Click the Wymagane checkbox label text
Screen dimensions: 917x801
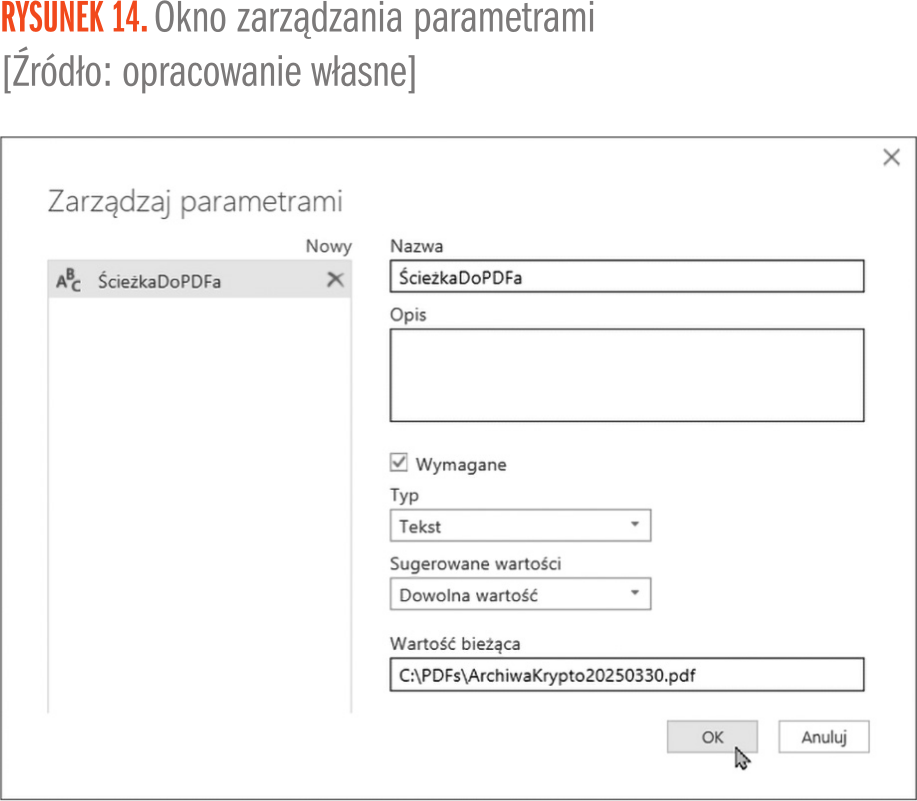(460, 464)
